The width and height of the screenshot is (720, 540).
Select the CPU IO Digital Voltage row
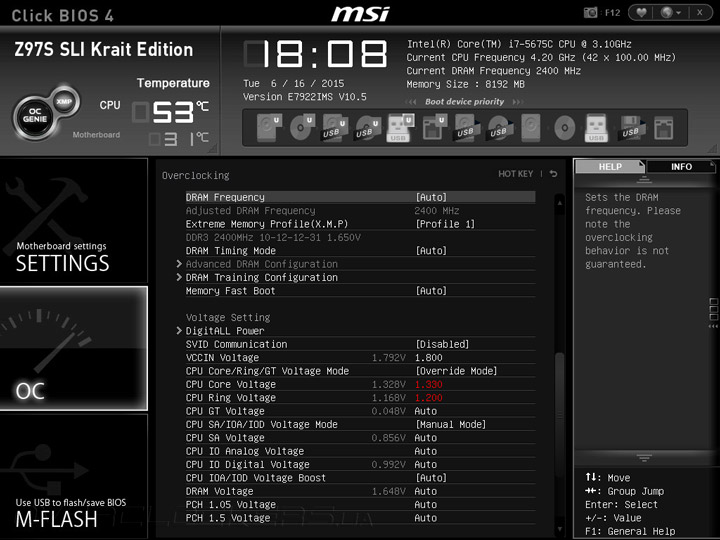(360, 464)
